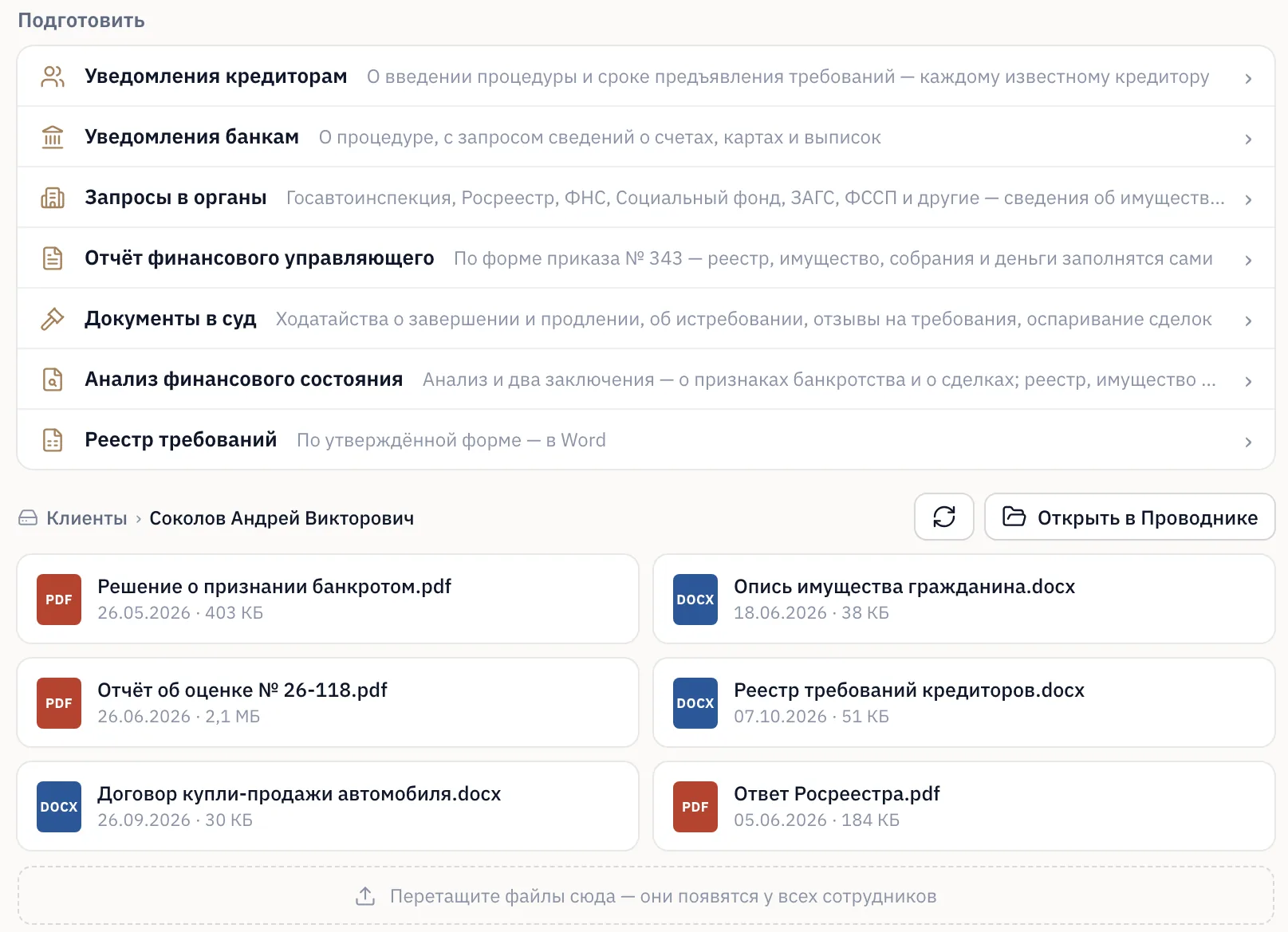Click the people icon beside Уведомления кредиторам
This screenshot has width=1288, height=932.
[x=53, y=77]
